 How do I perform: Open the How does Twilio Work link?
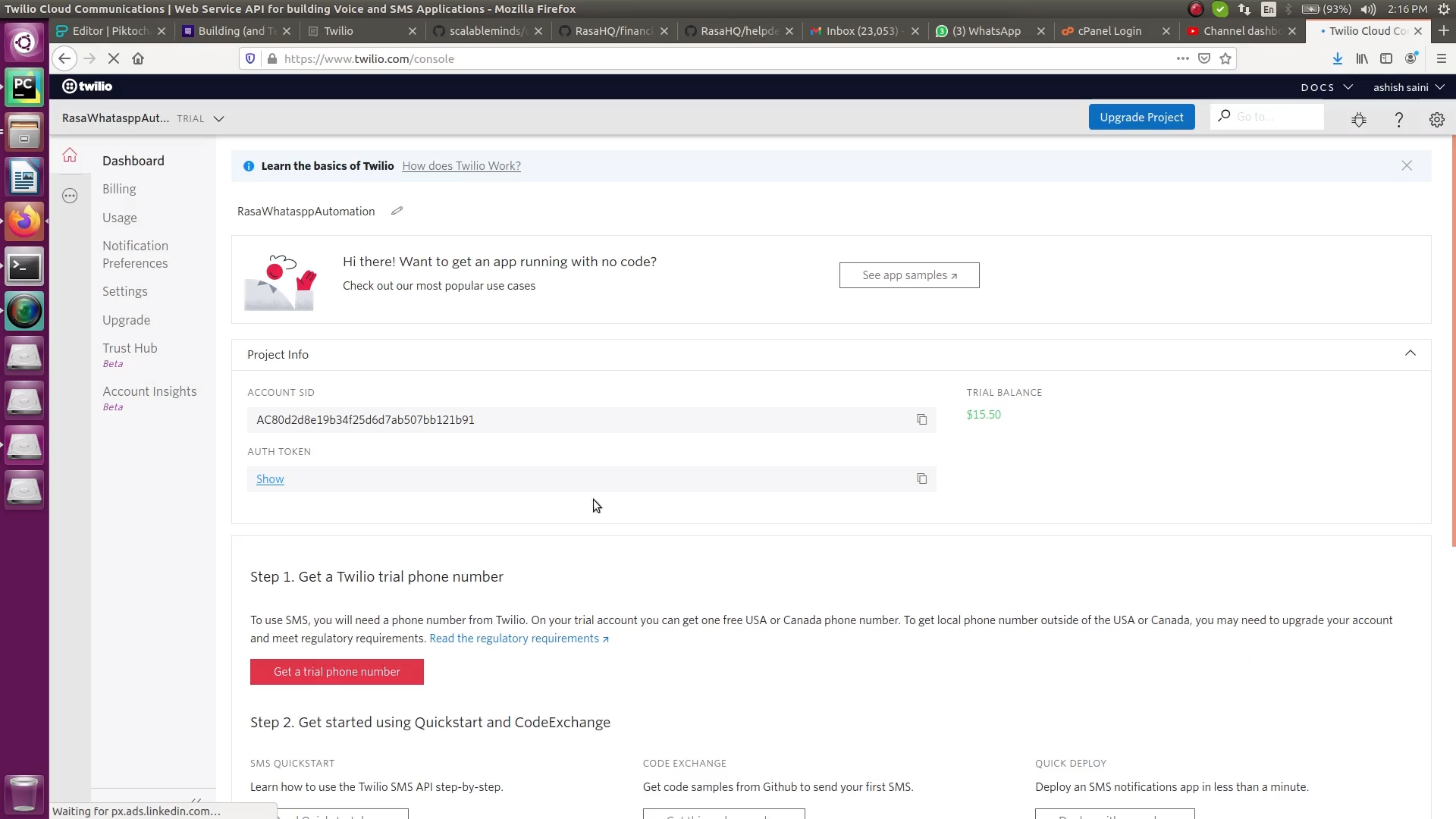point(462,165)
